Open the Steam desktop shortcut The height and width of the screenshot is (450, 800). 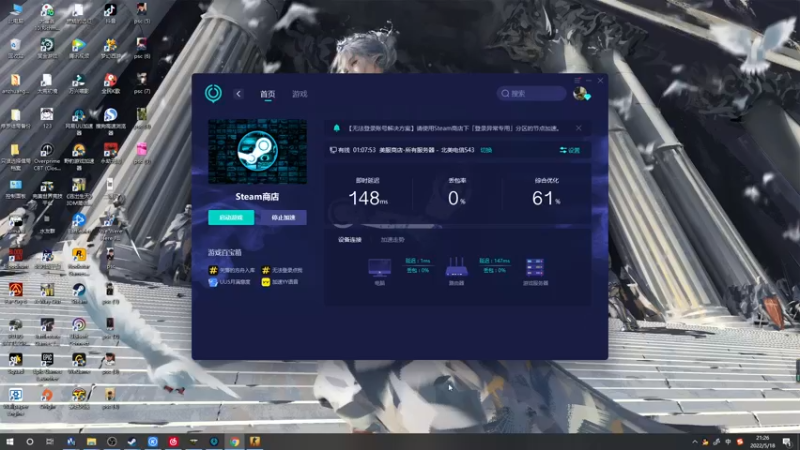coord(79,294)
